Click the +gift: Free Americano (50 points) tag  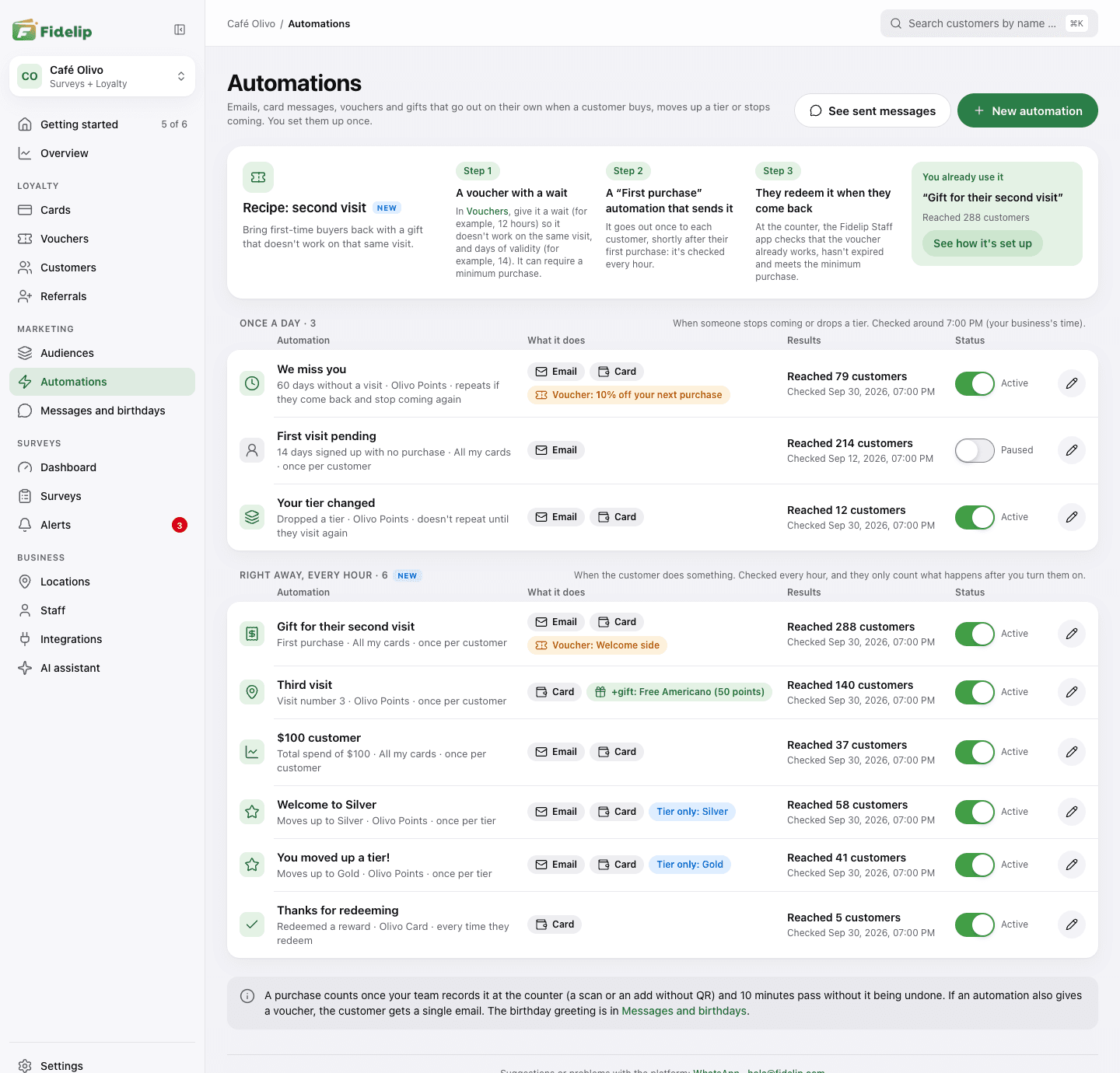[679, 692]
